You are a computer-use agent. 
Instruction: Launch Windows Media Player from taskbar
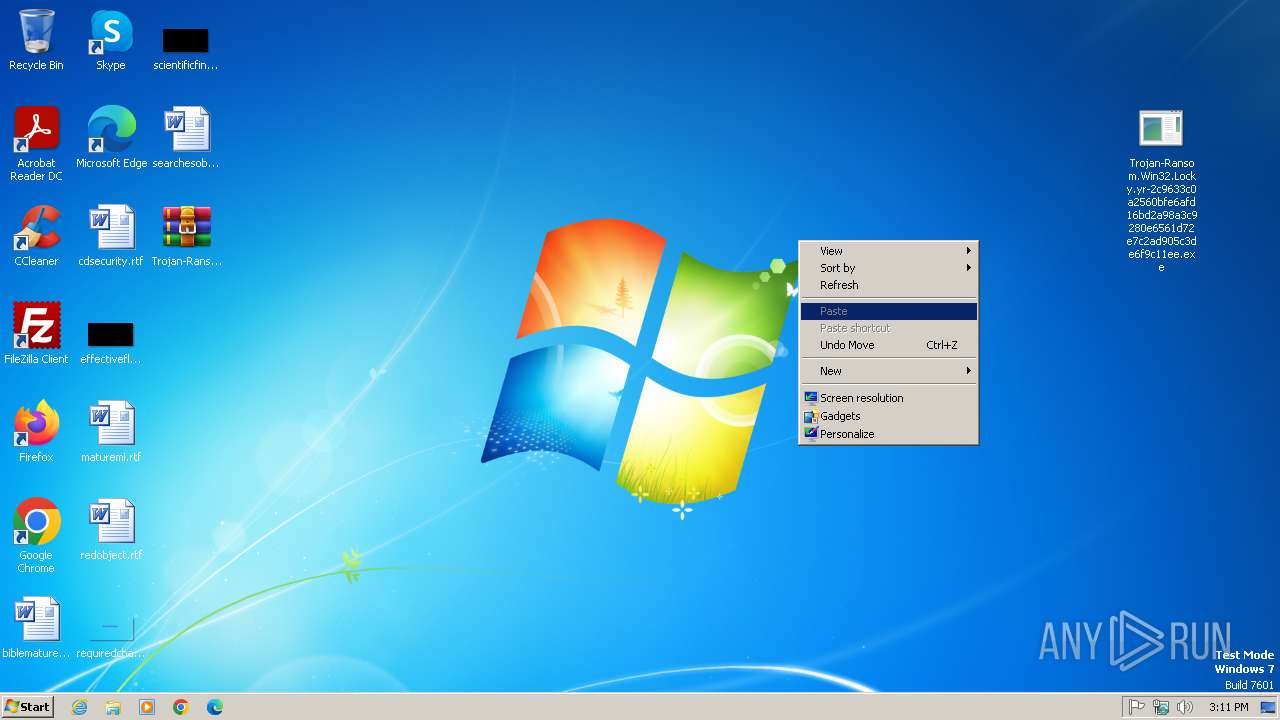coord(147,707)
